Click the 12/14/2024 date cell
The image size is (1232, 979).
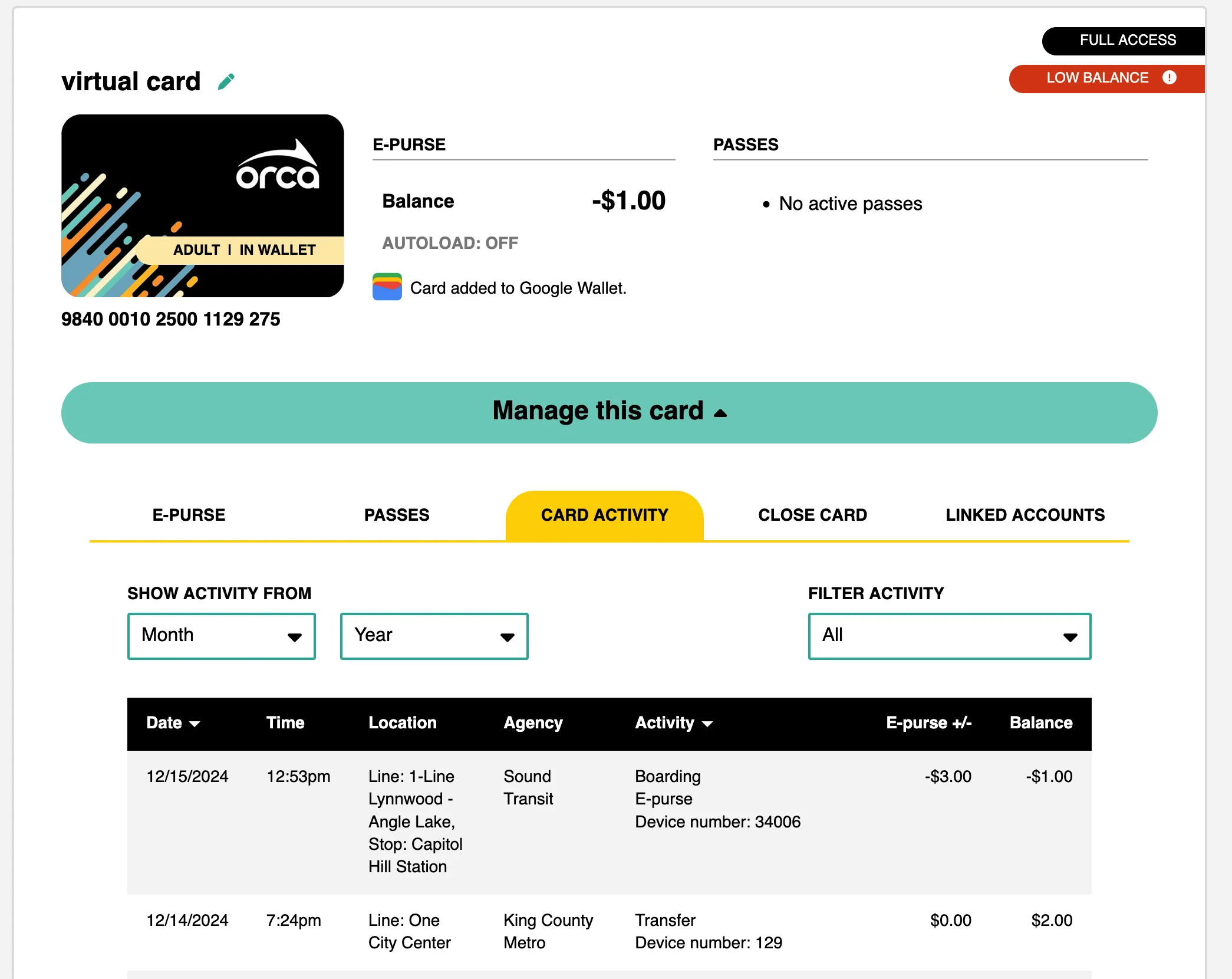tap(187, 920)
